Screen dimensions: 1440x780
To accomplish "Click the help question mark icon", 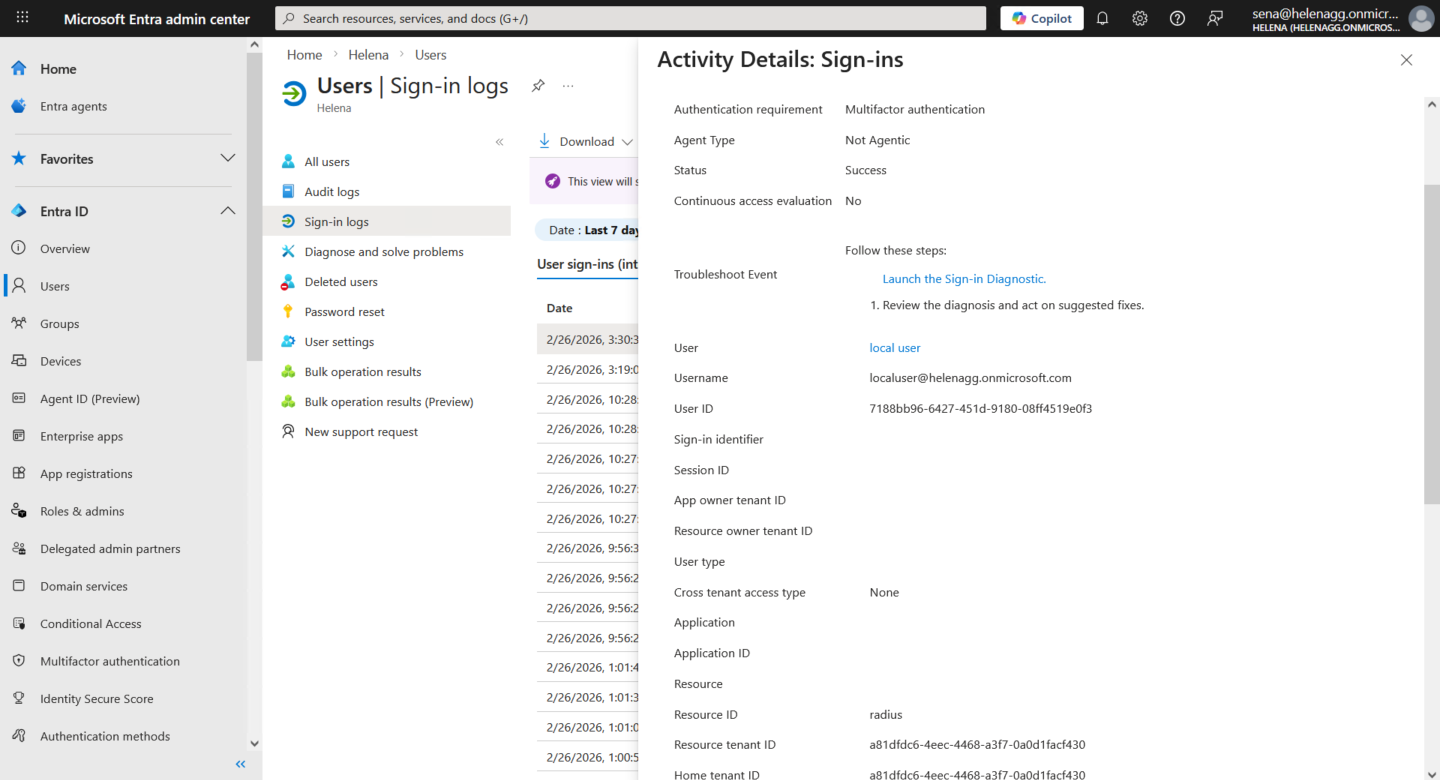I will pyautogui.click(x=1177, y=18).
